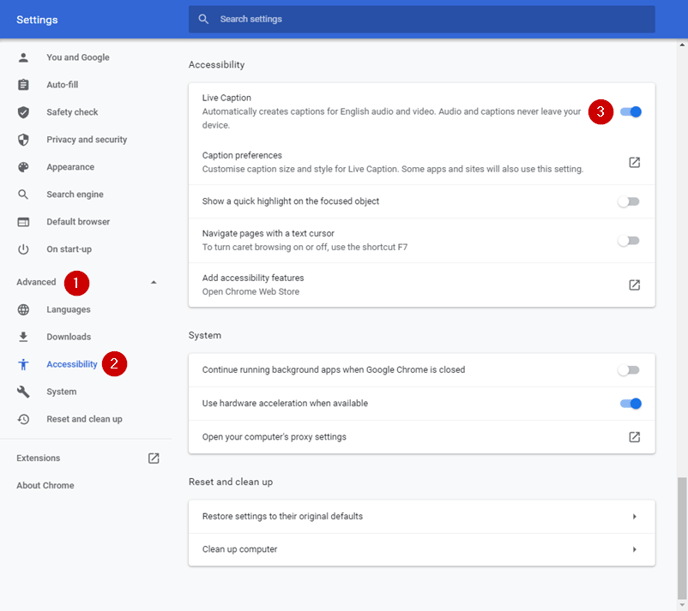Click the Languages globe icon

click(x=23, y=310)
